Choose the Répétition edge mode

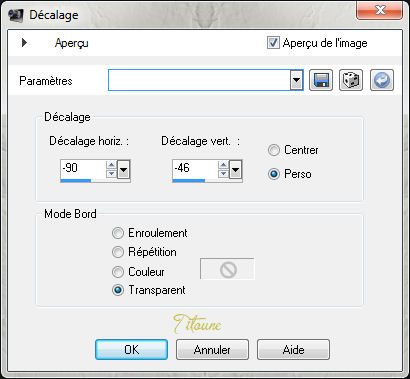(118, 252)
